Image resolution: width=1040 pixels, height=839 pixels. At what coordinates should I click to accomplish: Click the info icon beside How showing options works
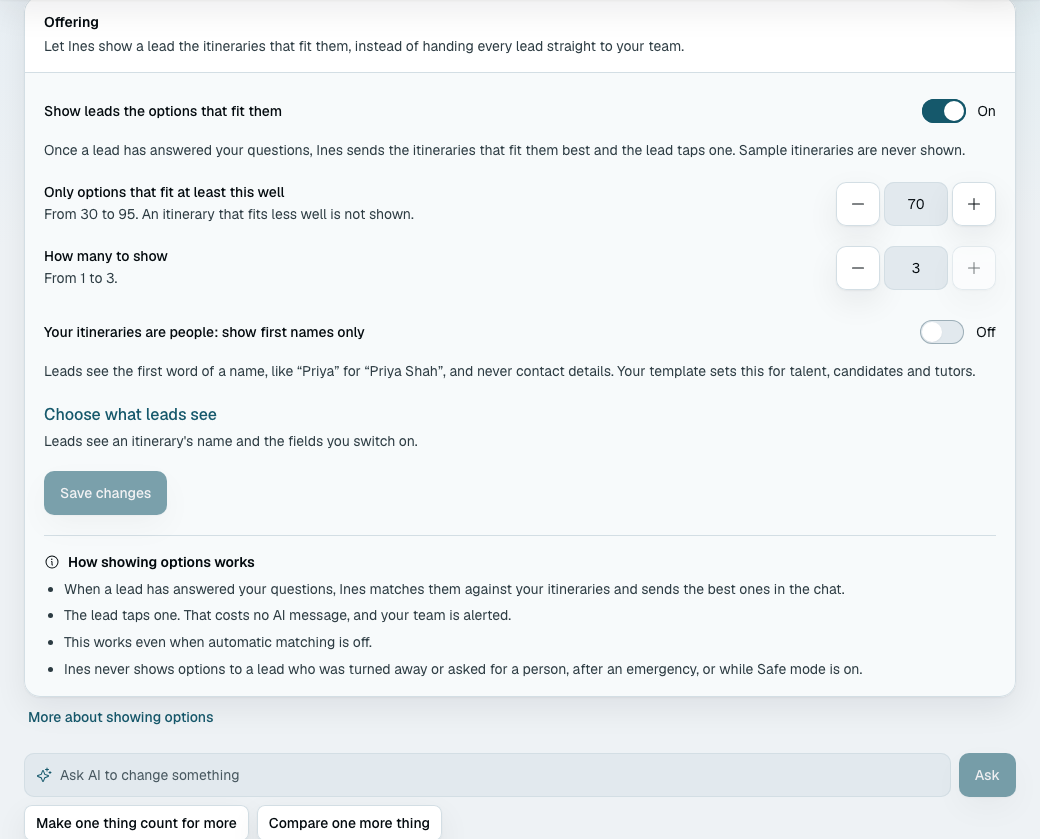point(52,562)
